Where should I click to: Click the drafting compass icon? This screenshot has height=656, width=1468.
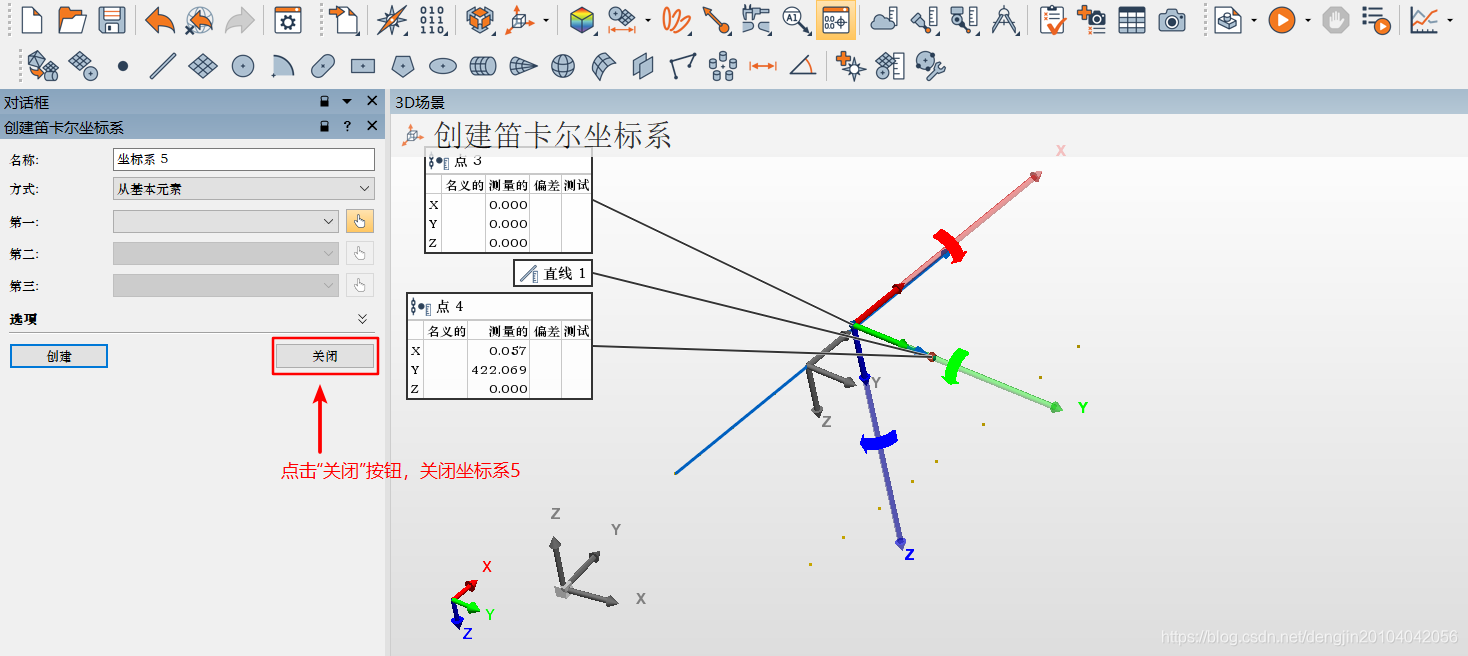pos(1004,19)
